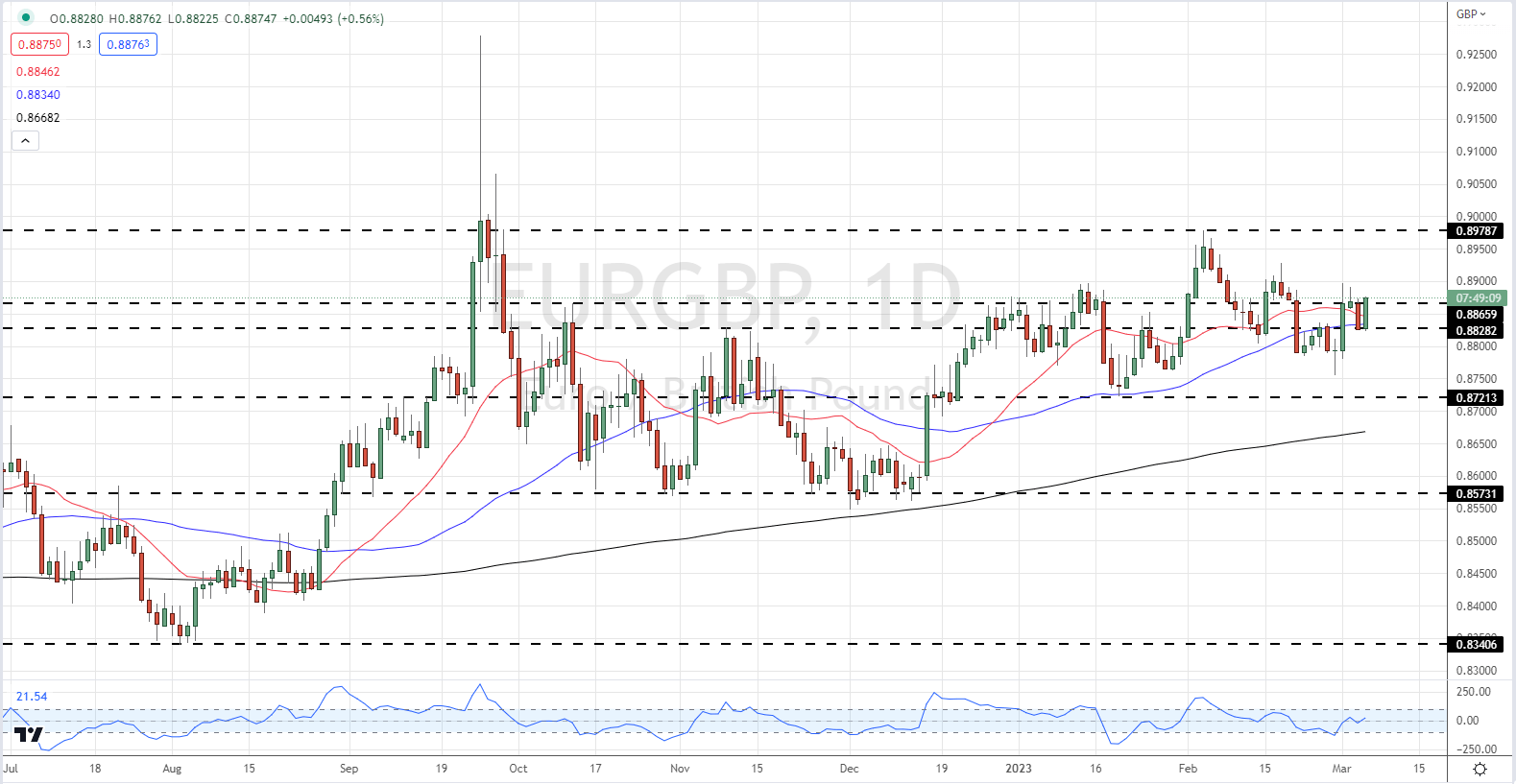
Task: Click the 0.83406 price level label
Action: point(1477,645)
